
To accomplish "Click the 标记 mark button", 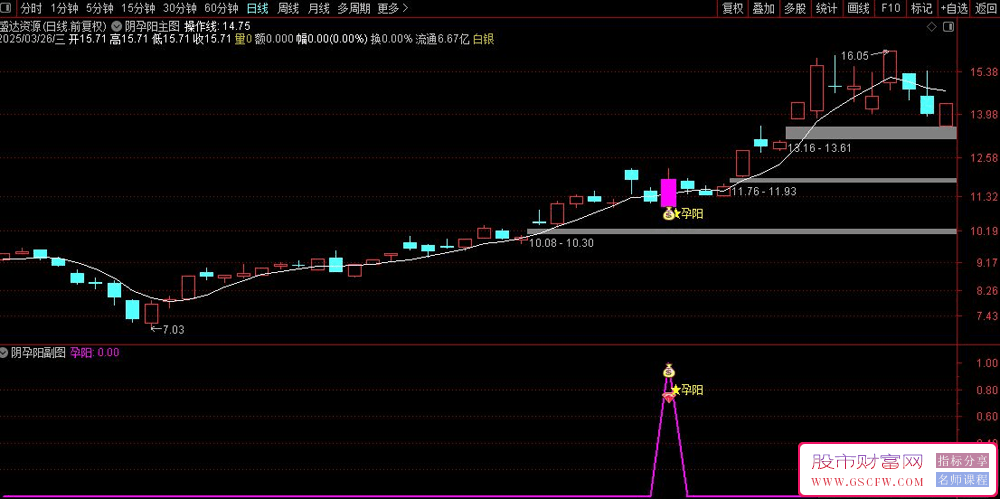I will coord(922,8).
